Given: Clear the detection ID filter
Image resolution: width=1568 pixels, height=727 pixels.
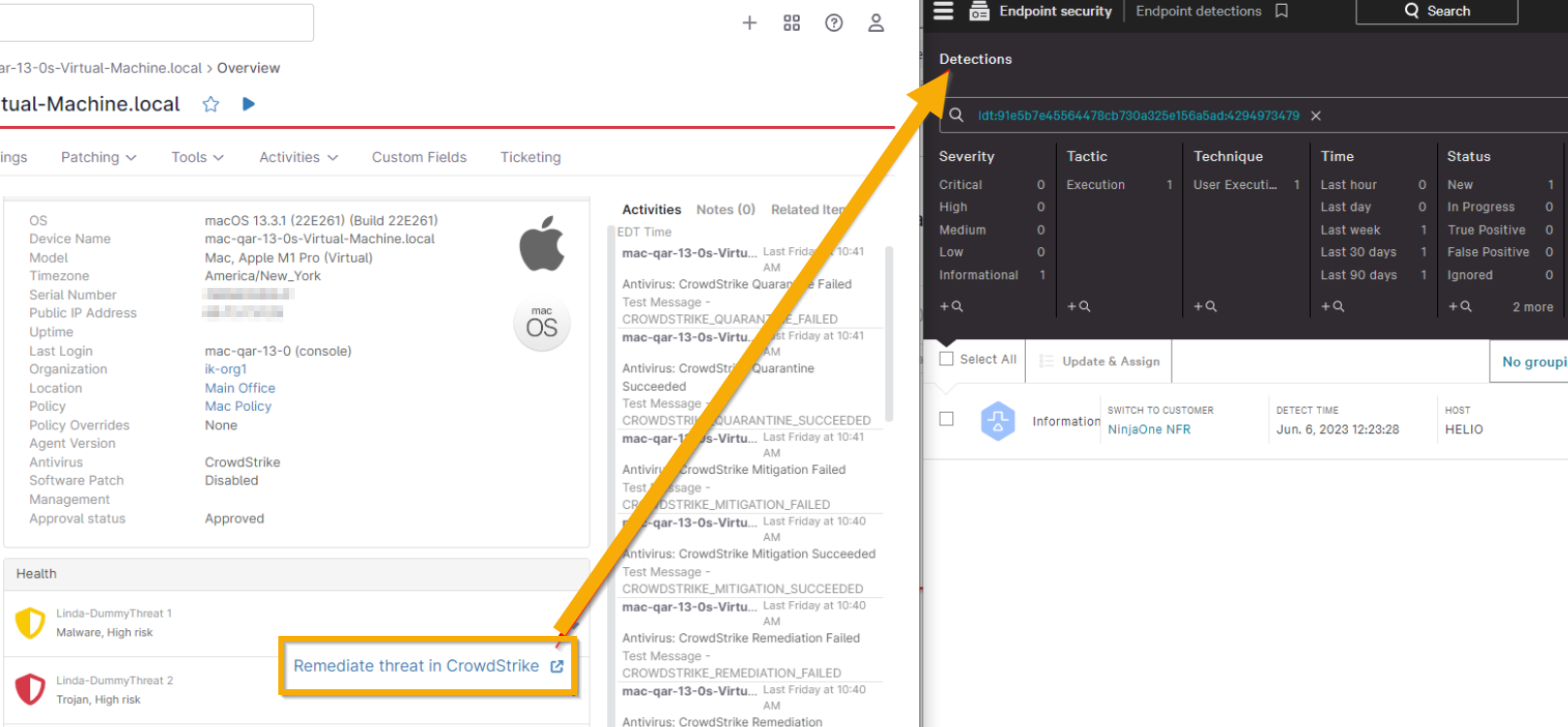Looking at the screenshot, I should [1316, 115].
